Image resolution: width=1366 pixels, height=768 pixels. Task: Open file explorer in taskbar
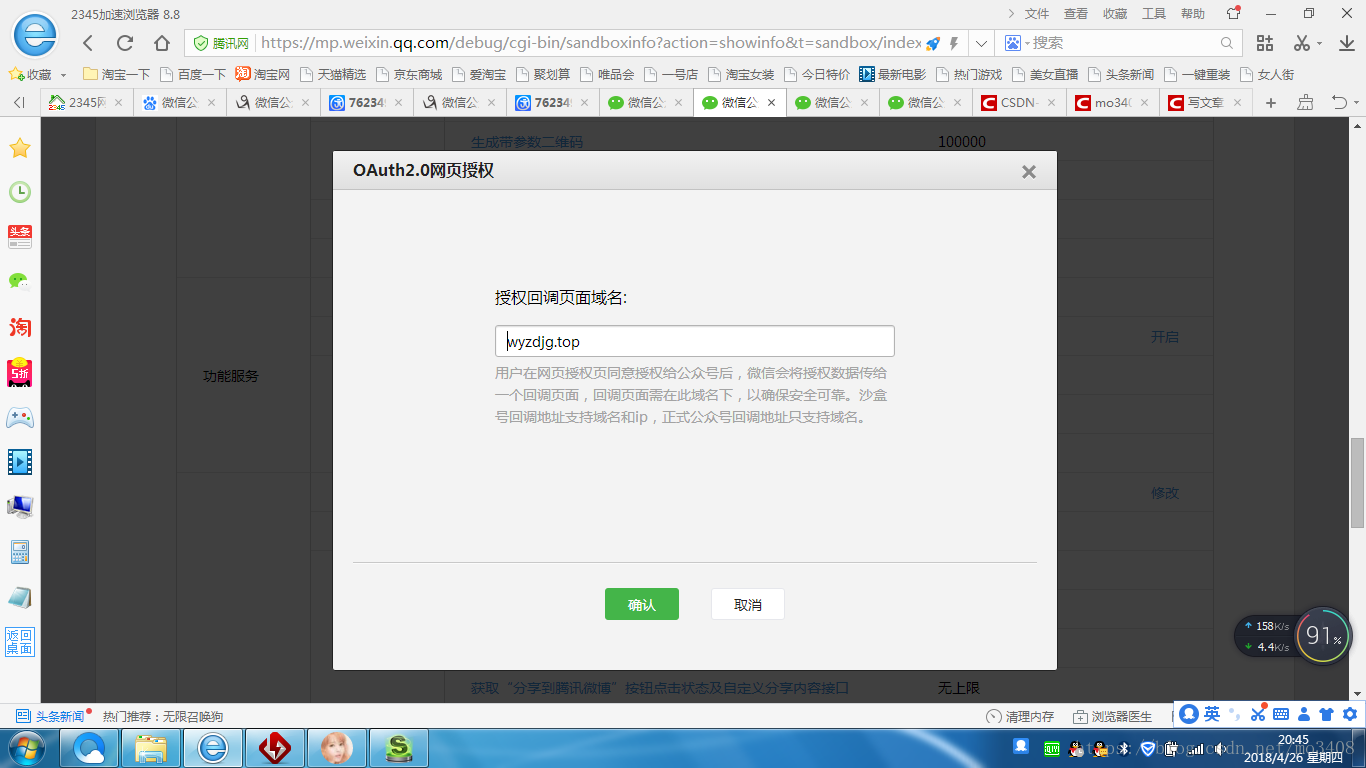[x=152, y=747]
